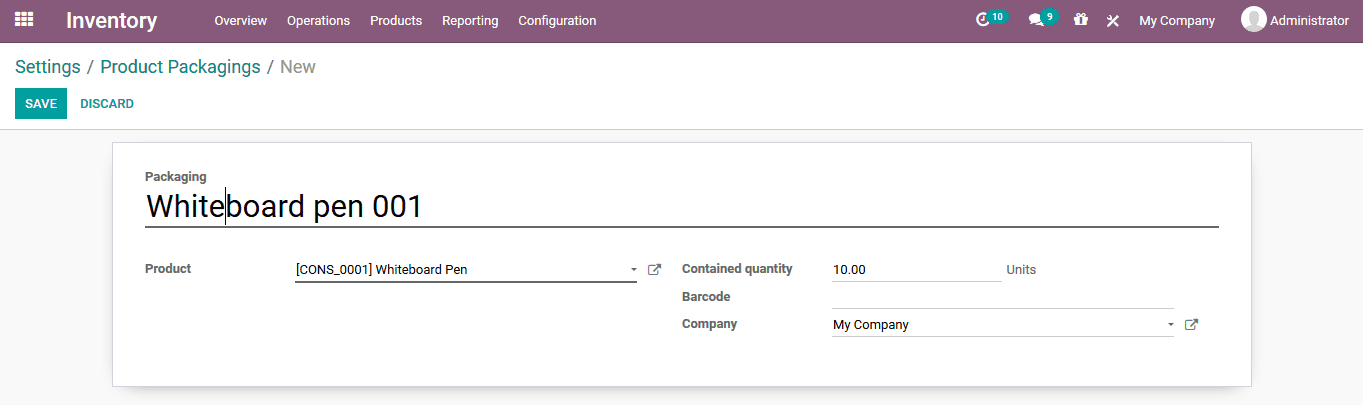This screenshot has width=1363, height=405.
Task: Open the debug tools icon
Action: (1112, 21)
